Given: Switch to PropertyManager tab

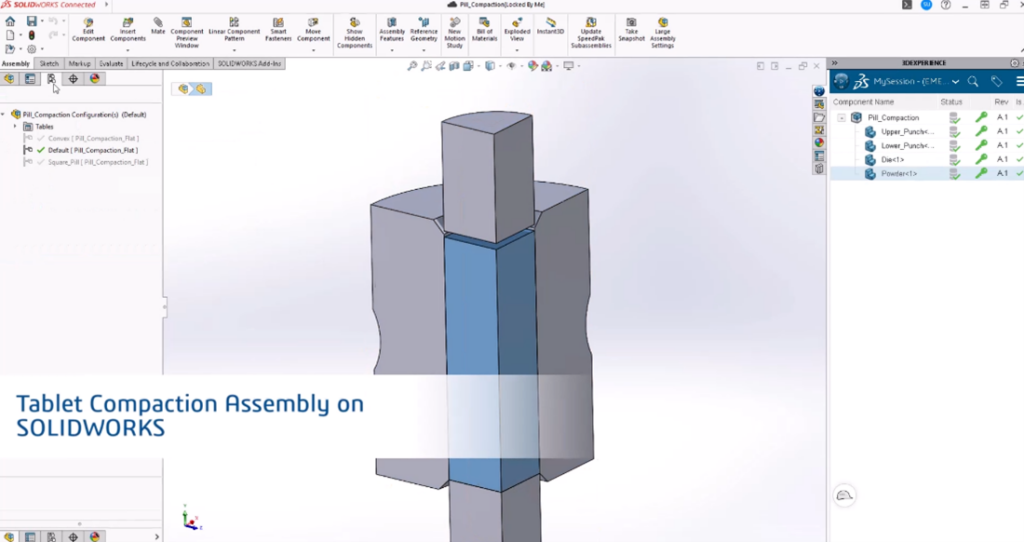Looking at the screenshot, I should click(30, 79).
